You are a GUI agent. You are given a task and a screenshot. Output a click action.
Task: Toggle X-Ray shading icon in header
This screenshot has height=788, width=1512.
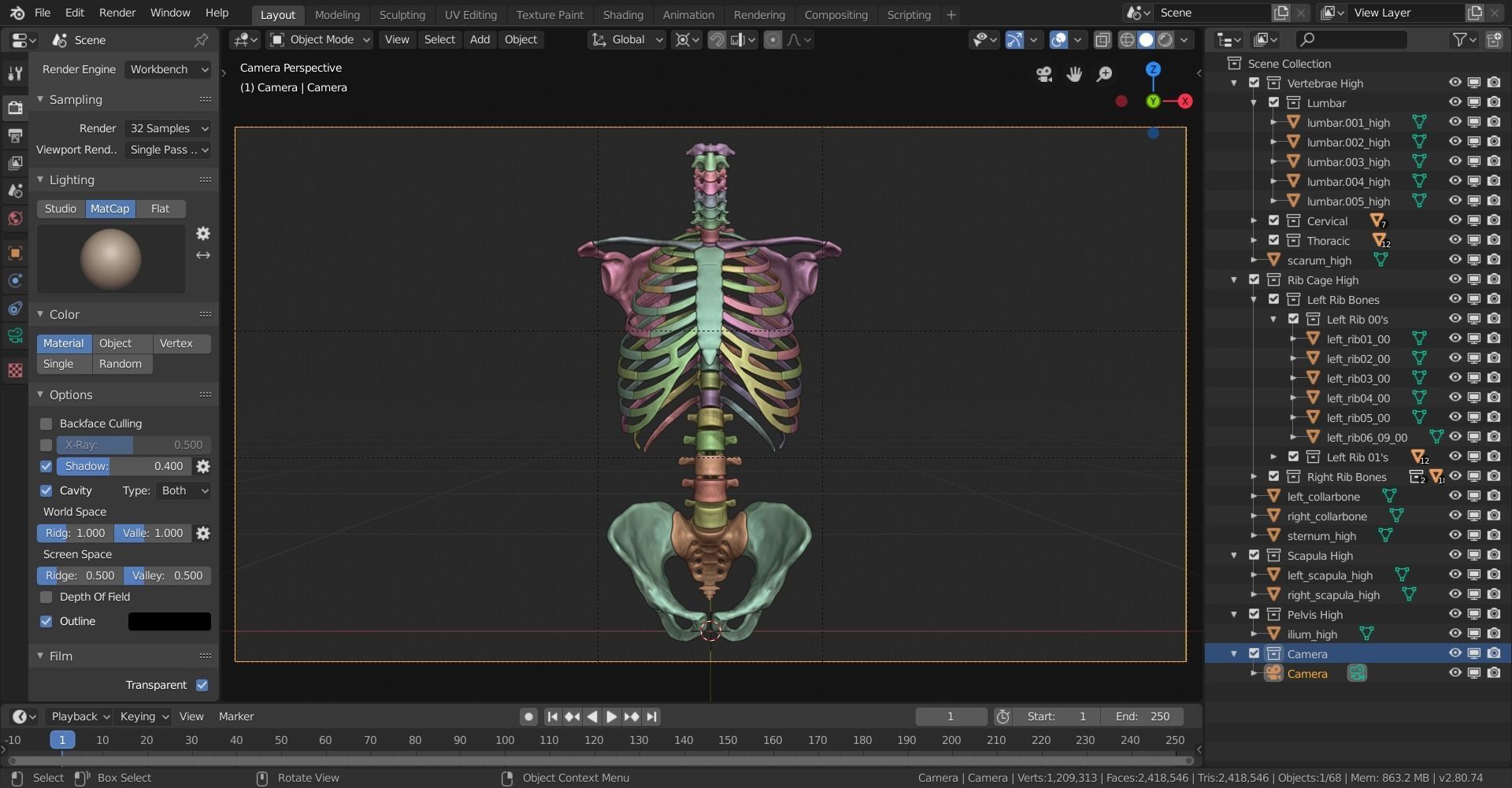pos(1102,39)
